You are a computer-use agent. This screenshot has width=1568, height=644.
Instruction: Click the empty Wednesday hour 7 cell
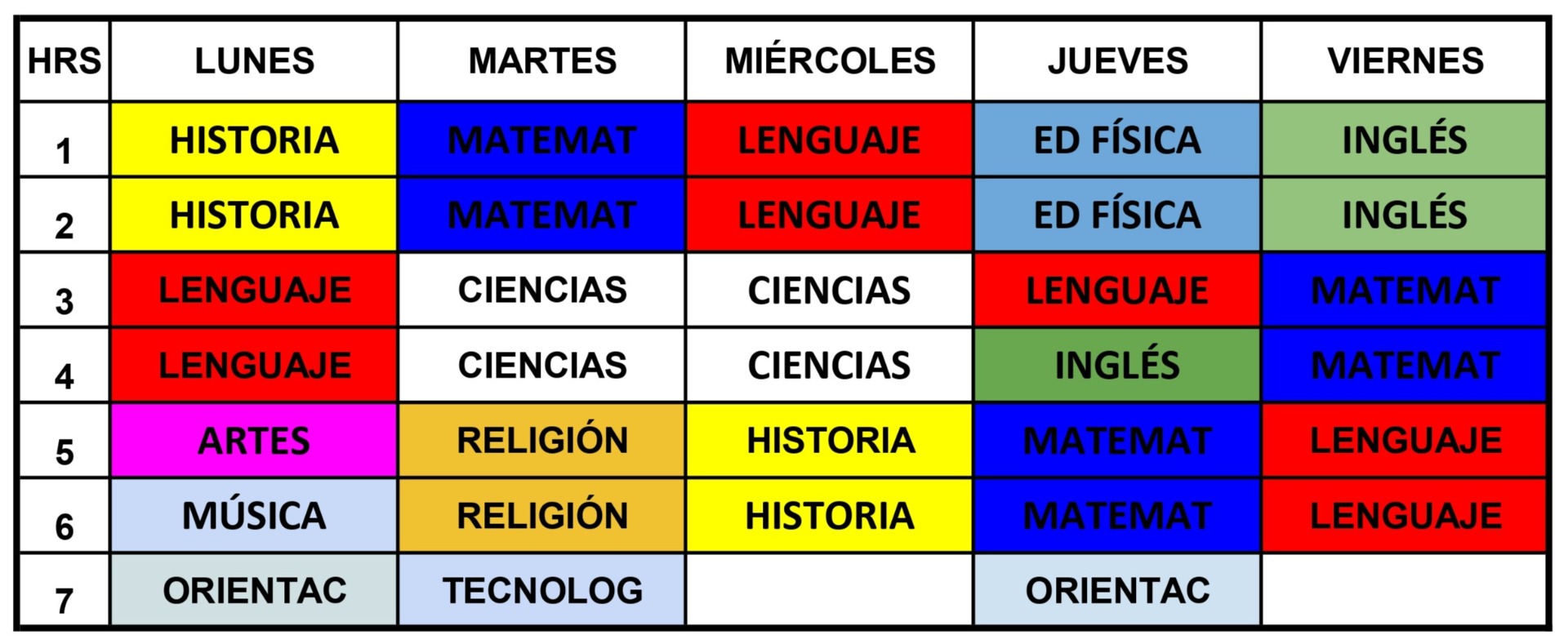coord(830,590)
